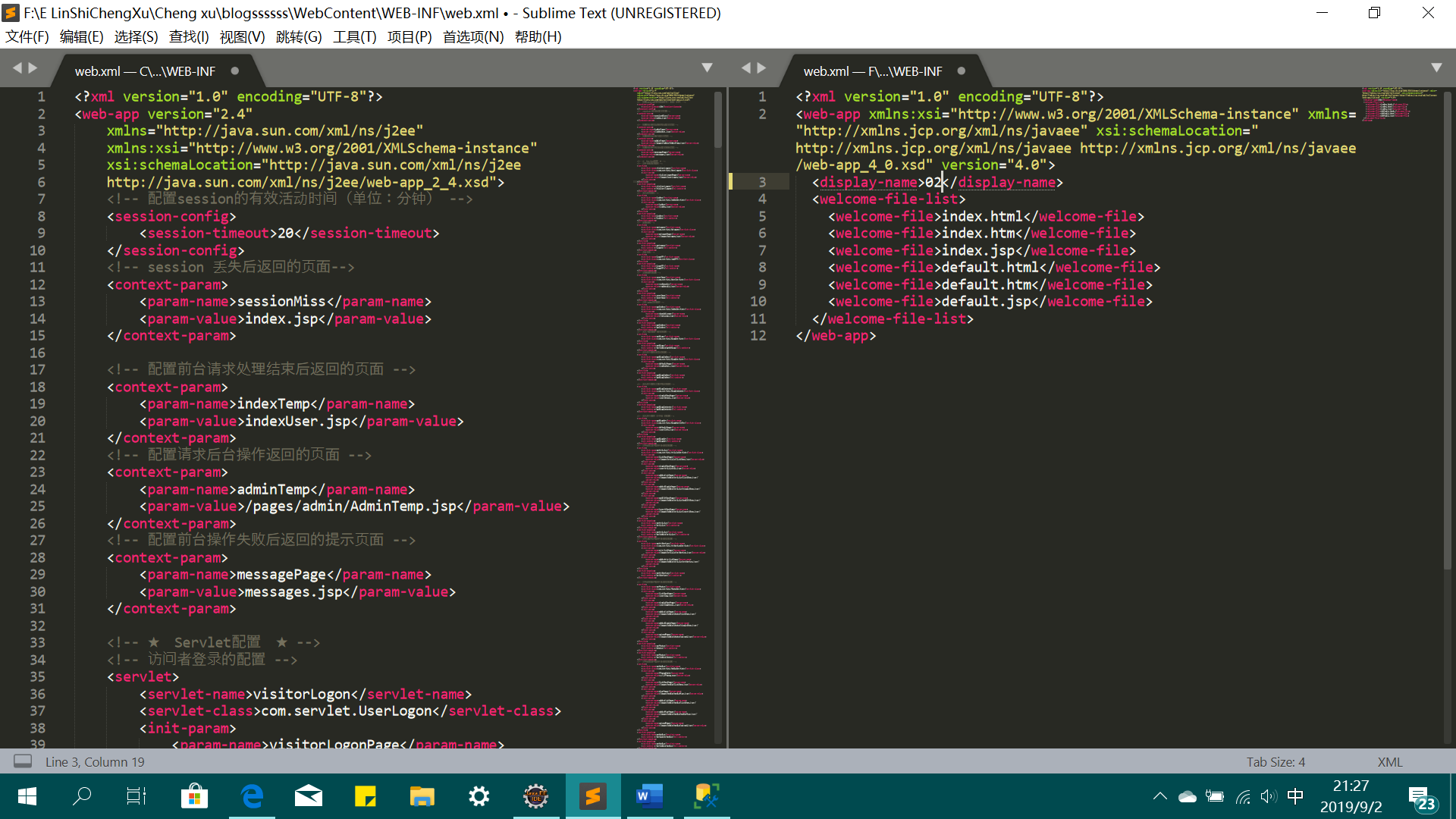Viewport: 1456px width, 819px height.
Task: Open the 跳转(G) menu
Action: click(x=299, y=36)
